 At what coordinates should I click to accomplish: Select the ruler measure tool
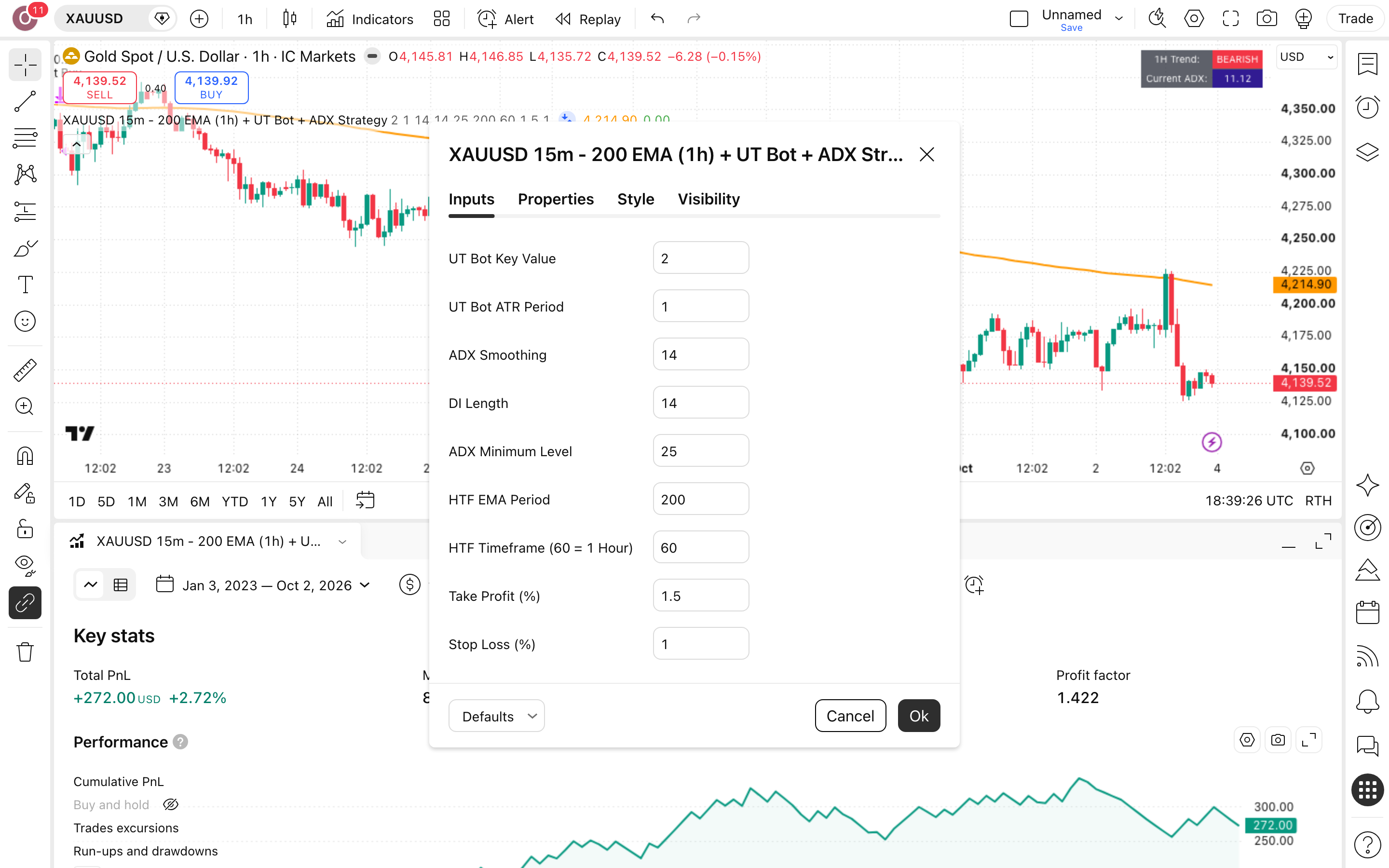[x=25, y=370]
